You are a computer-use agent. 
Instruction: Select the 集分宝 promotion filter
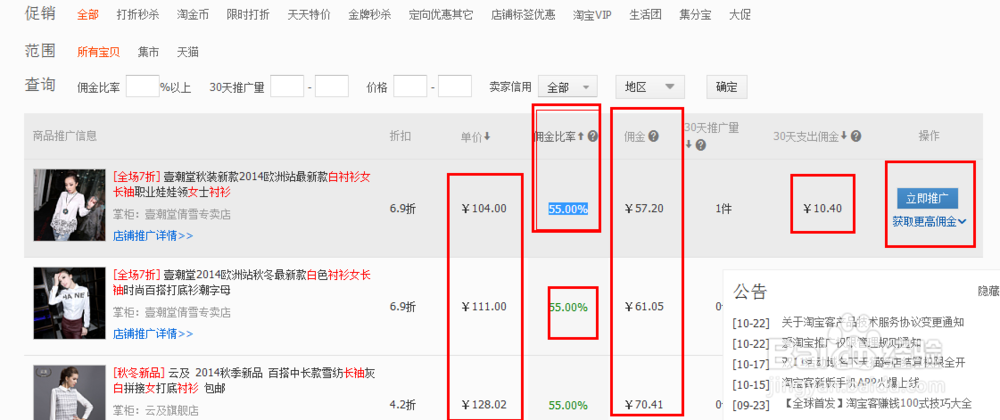click(695, 15)
